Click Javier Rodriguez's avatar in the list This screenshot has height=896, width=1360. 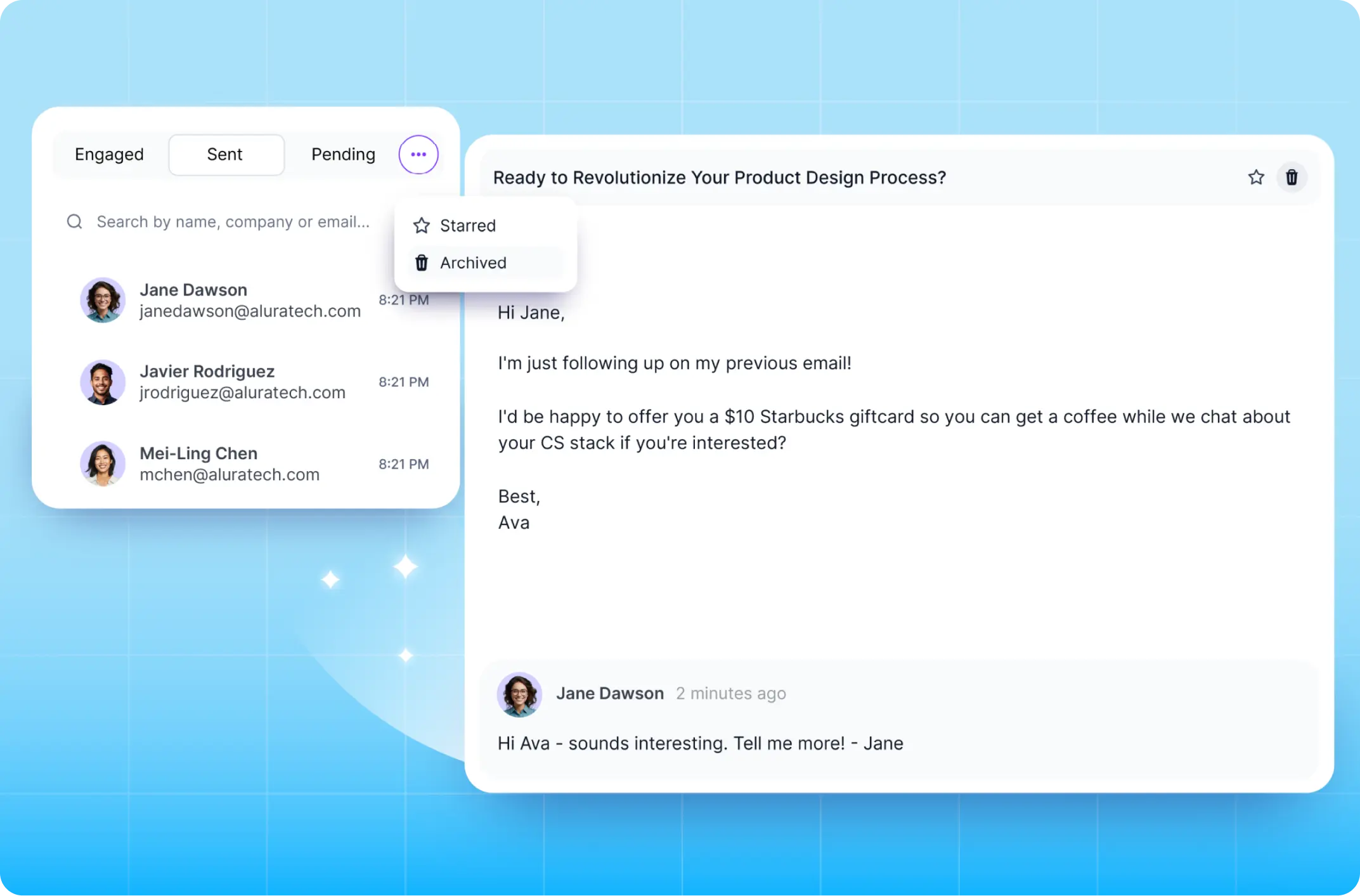click(102, 382)
